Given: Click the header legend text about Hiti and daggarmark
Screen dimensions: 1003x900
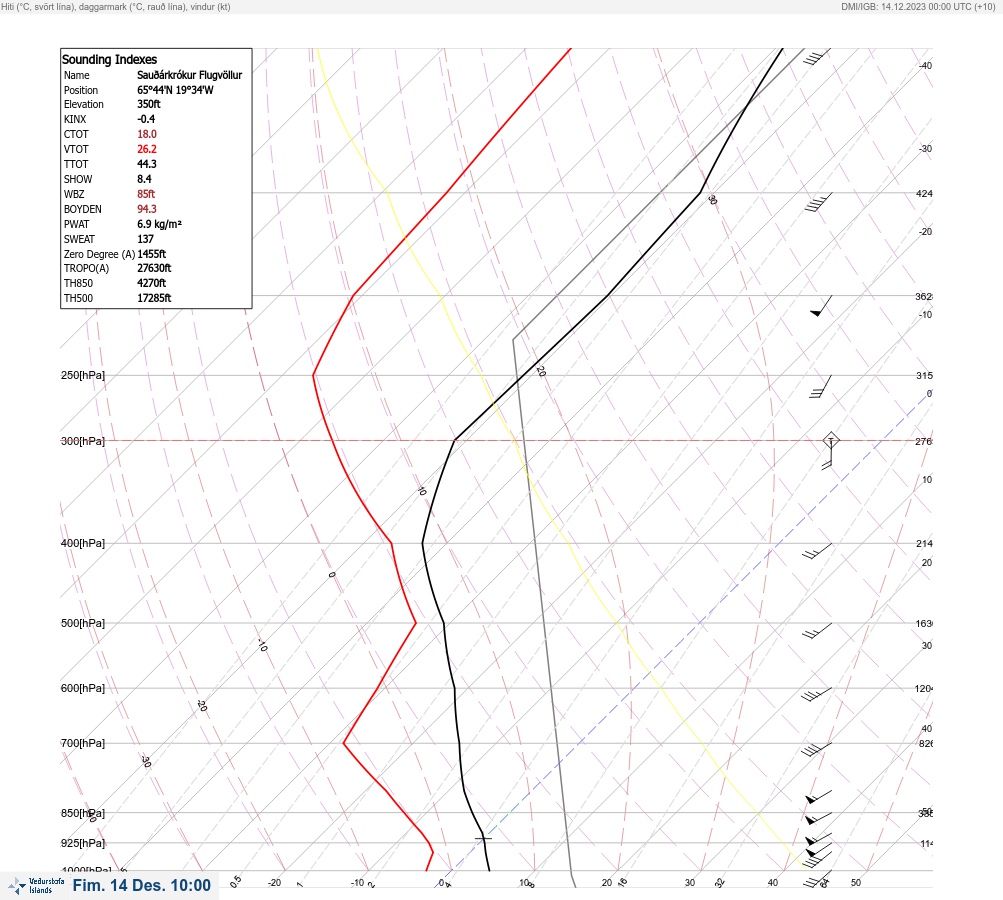Looking at the screenshot, I should [x=116, y=7].
